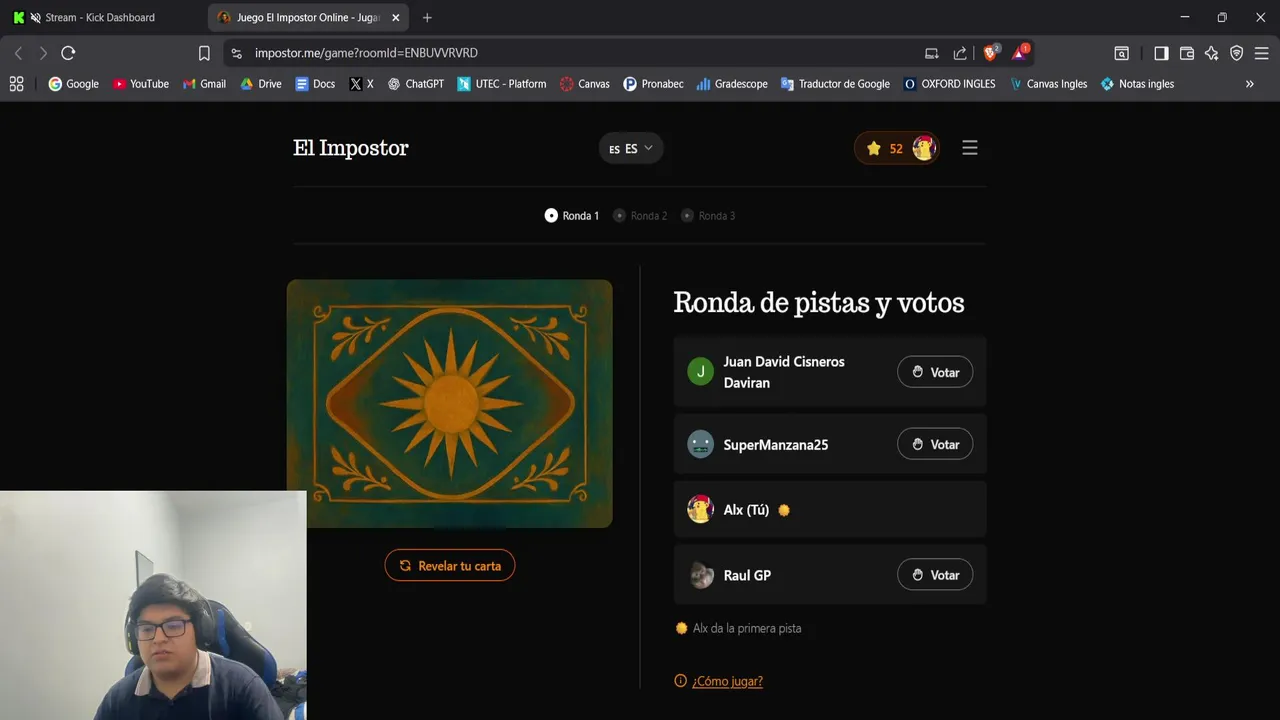This screenshot has height=720, width=1280.
Task: Click the Revelar tu carta button
Action: [450, 565]
